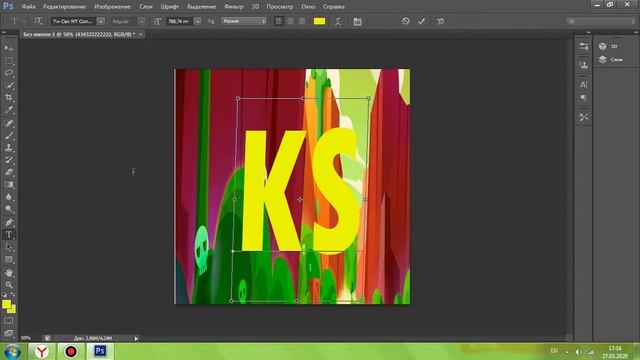640x360 pixels.
Task: Open the anti-aliasing method dropdown
Action: tap(244, 21)
